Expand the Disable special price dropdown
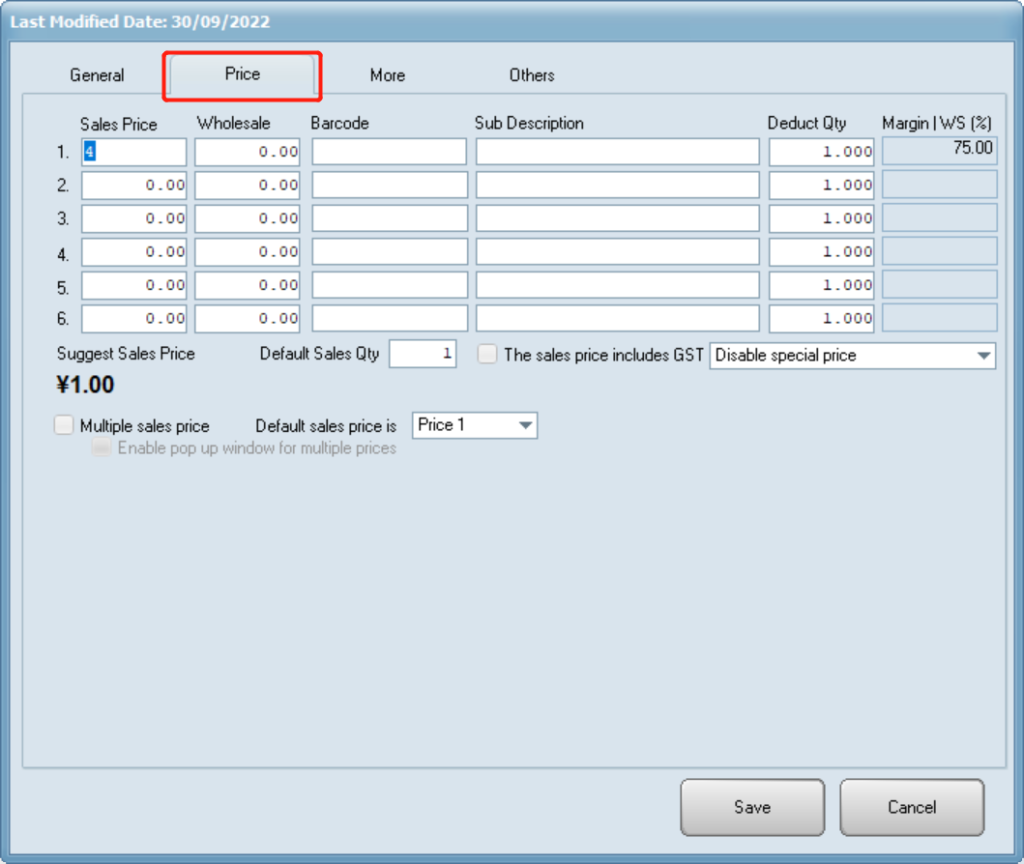 coord(852,355)
